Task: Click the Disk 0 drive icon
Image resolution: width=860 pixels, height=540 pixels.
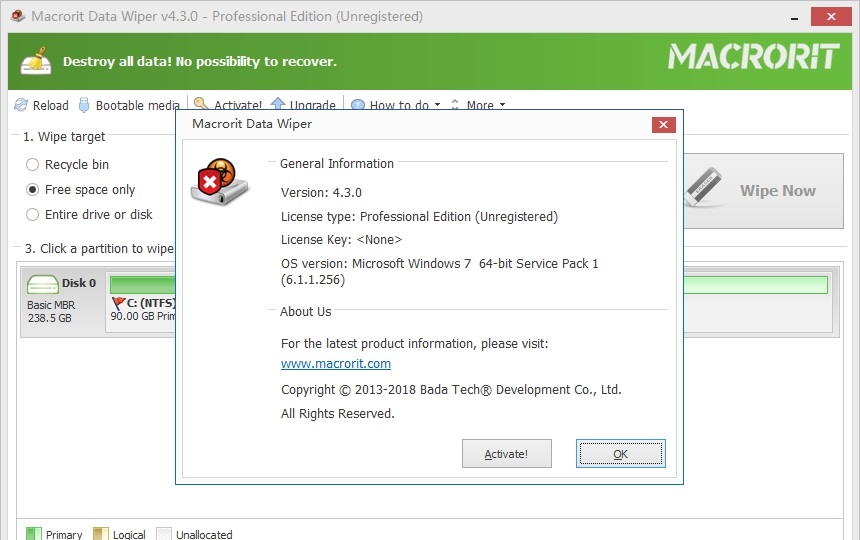Action: [x=43, y=285]
